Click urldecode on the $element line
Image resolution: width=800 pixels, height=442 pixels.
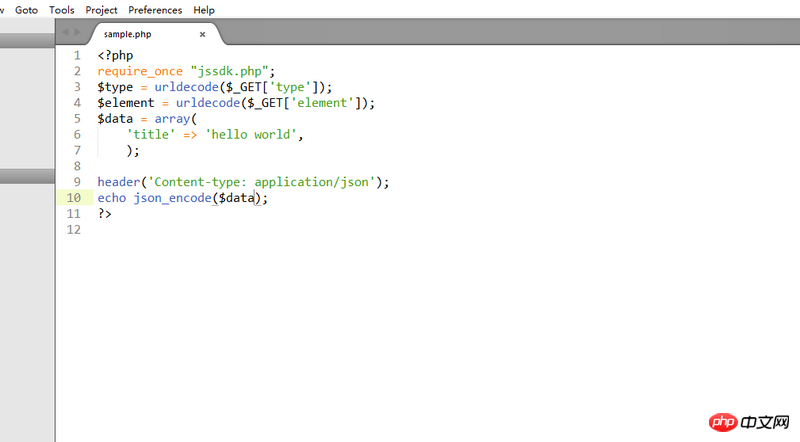[208, 103]
